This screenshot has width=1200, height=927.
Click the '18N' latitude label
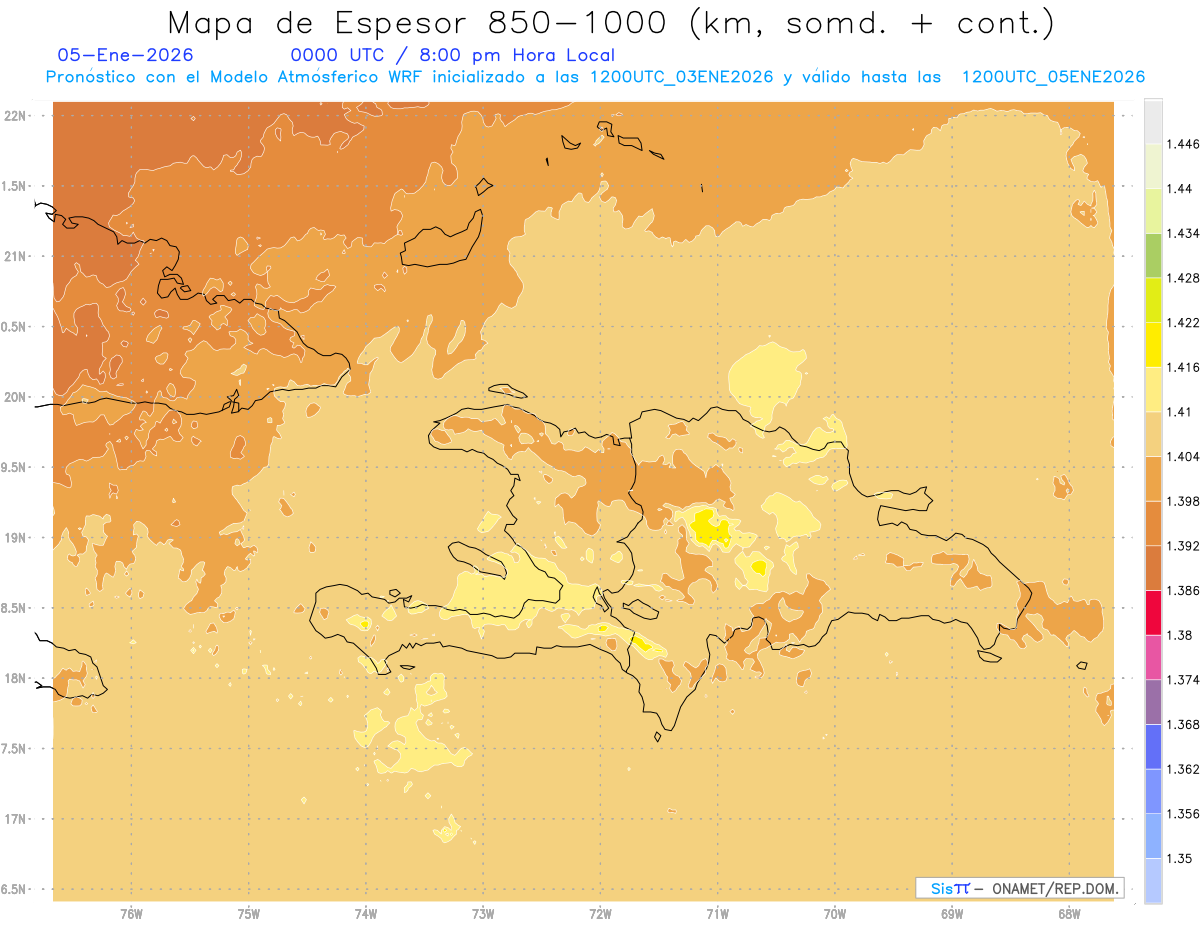coord(14,678)
